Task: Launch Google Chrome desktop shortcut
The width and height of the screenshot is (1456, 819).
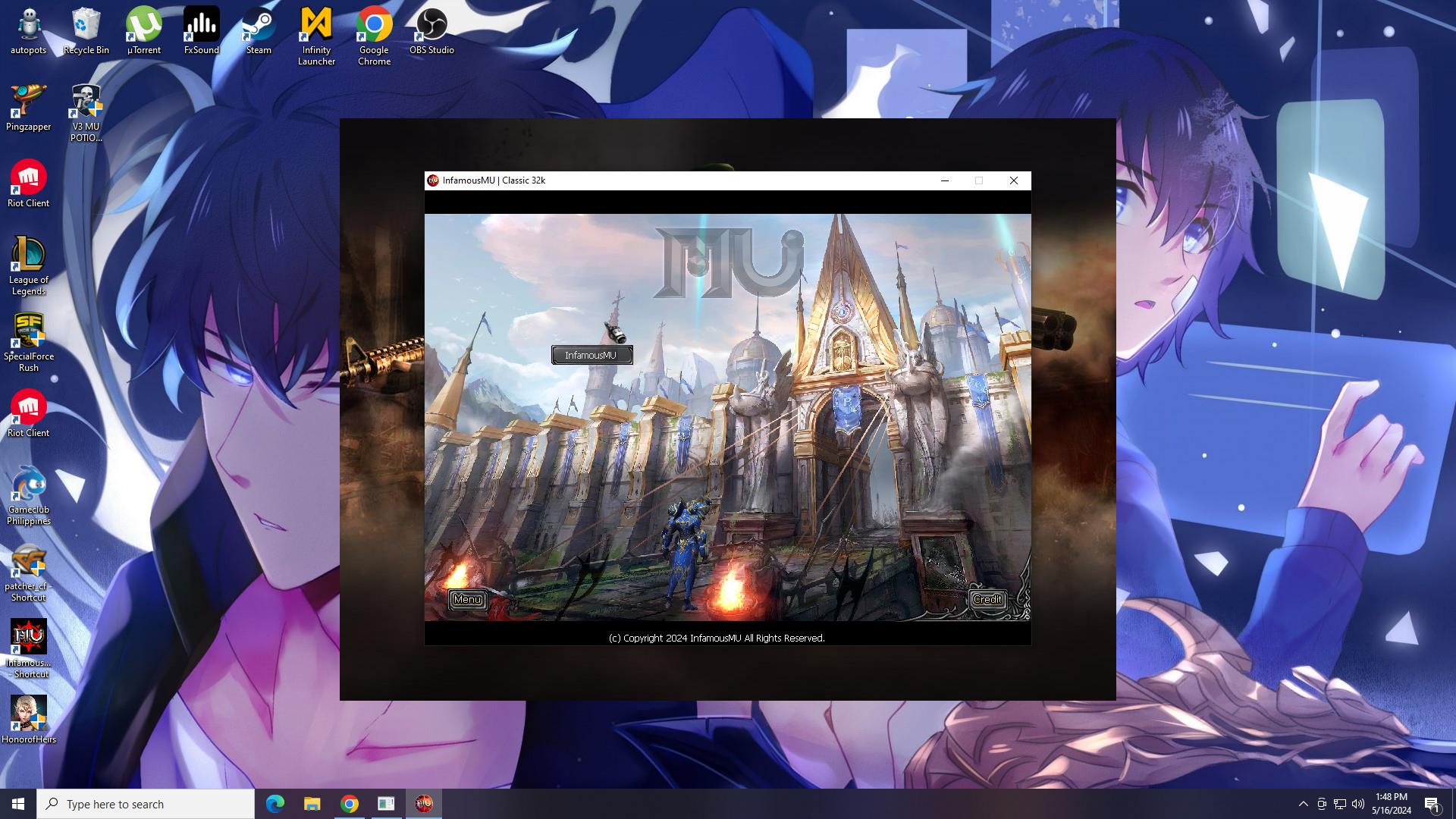Action: tap(374, 36)
